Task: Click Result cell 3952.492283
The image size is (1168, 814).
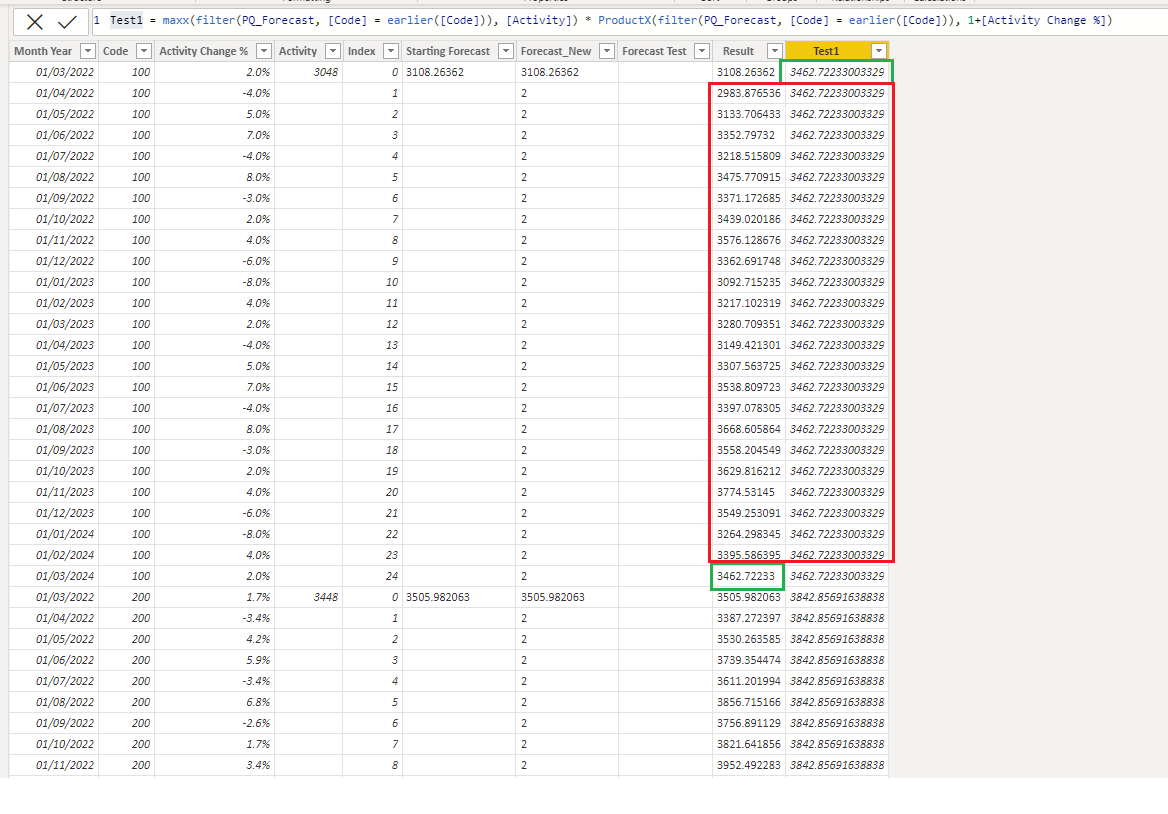Action: coord(749,765)
